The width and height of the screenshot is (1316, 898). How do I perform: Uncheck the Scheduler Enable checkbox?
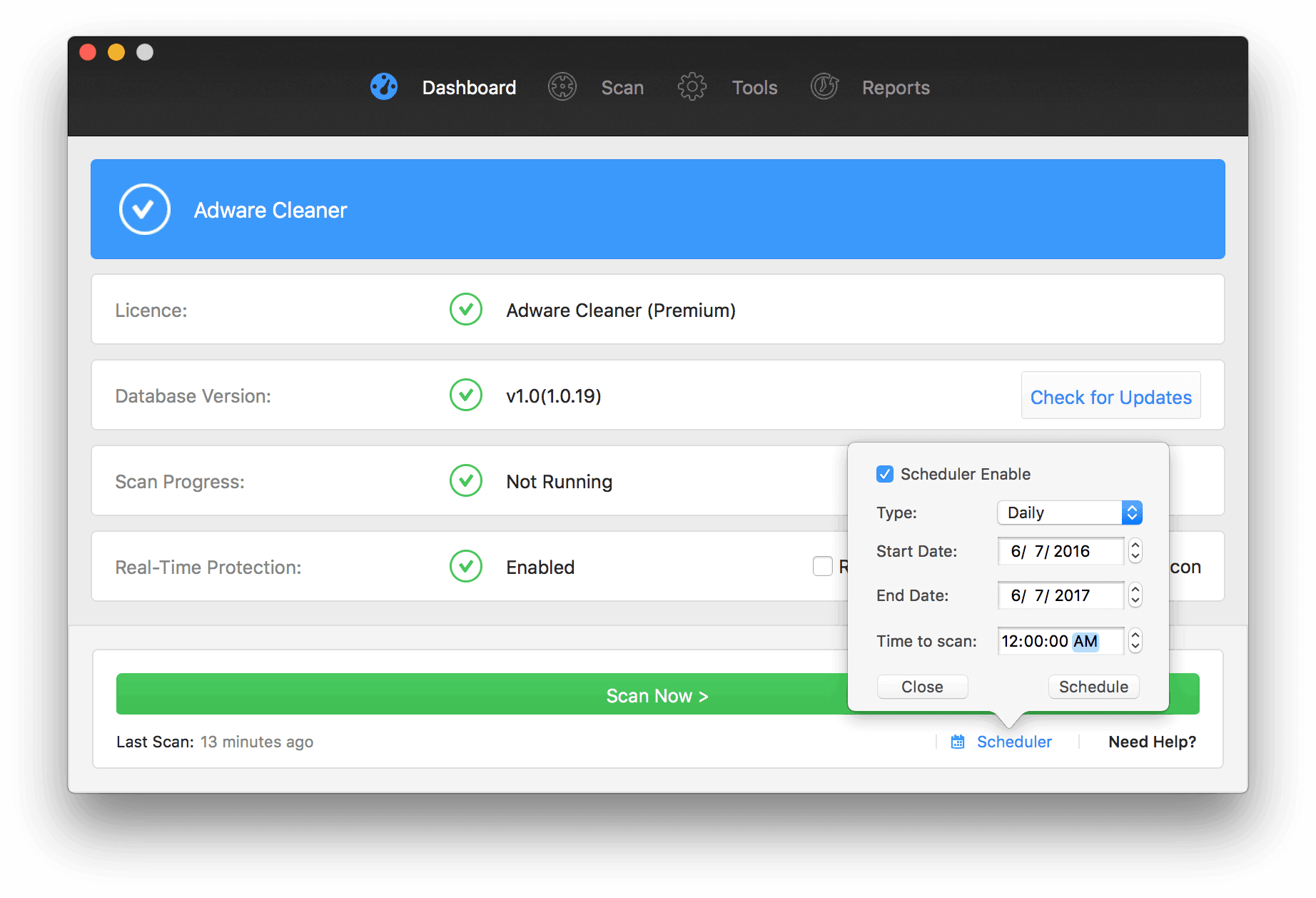click(x=885, y=475)
